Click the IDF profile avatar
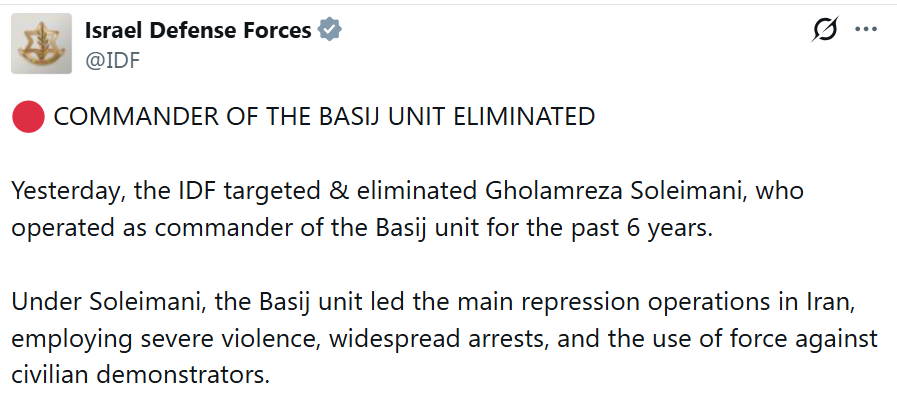The image size is (897, 400). coord(41,44)
